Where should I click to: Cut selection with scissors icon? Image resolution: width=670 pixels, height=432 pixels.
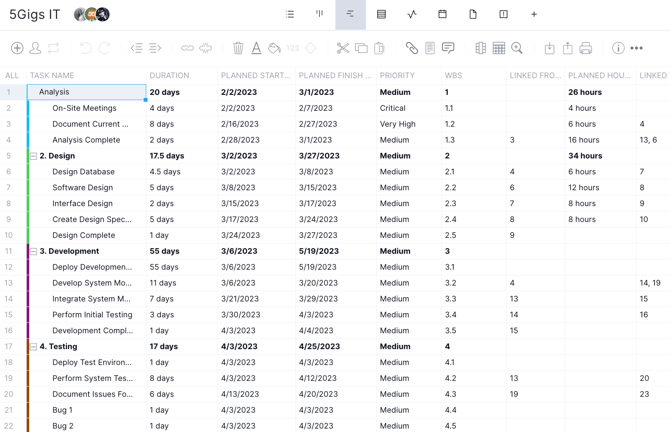(343, 48)
